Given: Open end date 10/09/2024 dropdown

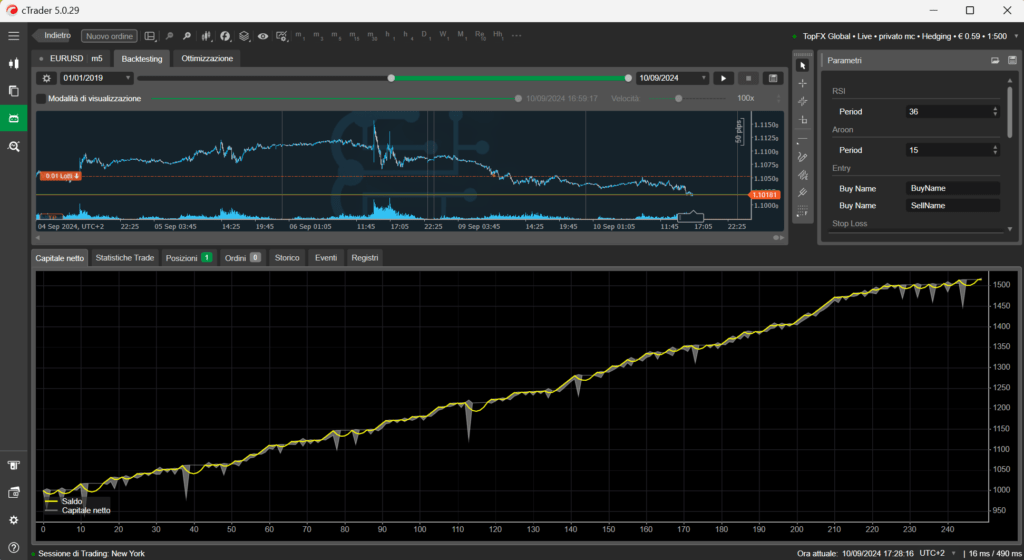Looking at the screenshot, I should tap(672, 78).
